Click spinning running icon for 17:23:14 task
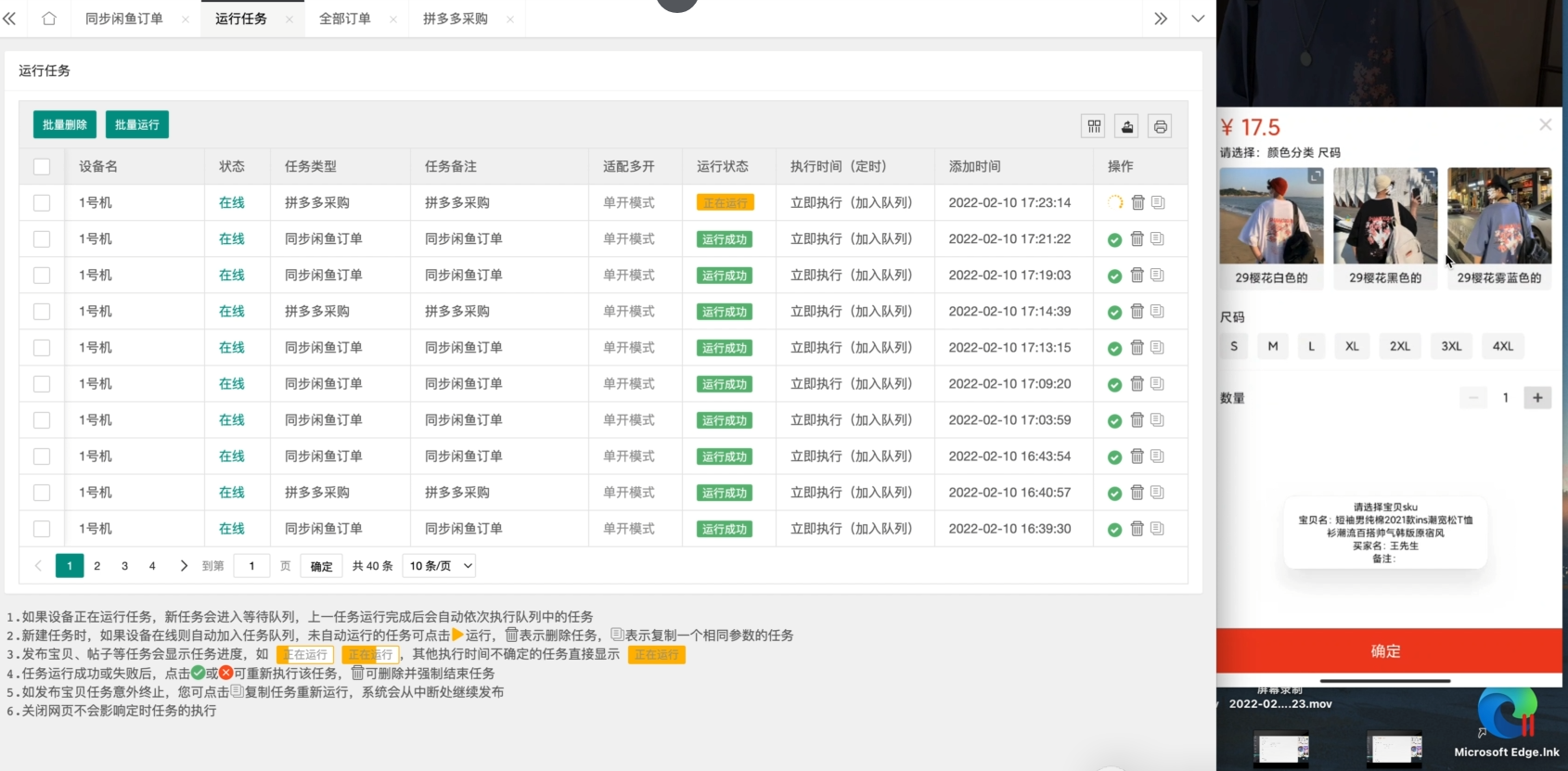 pyautogui.click(x=1115, y=202)
